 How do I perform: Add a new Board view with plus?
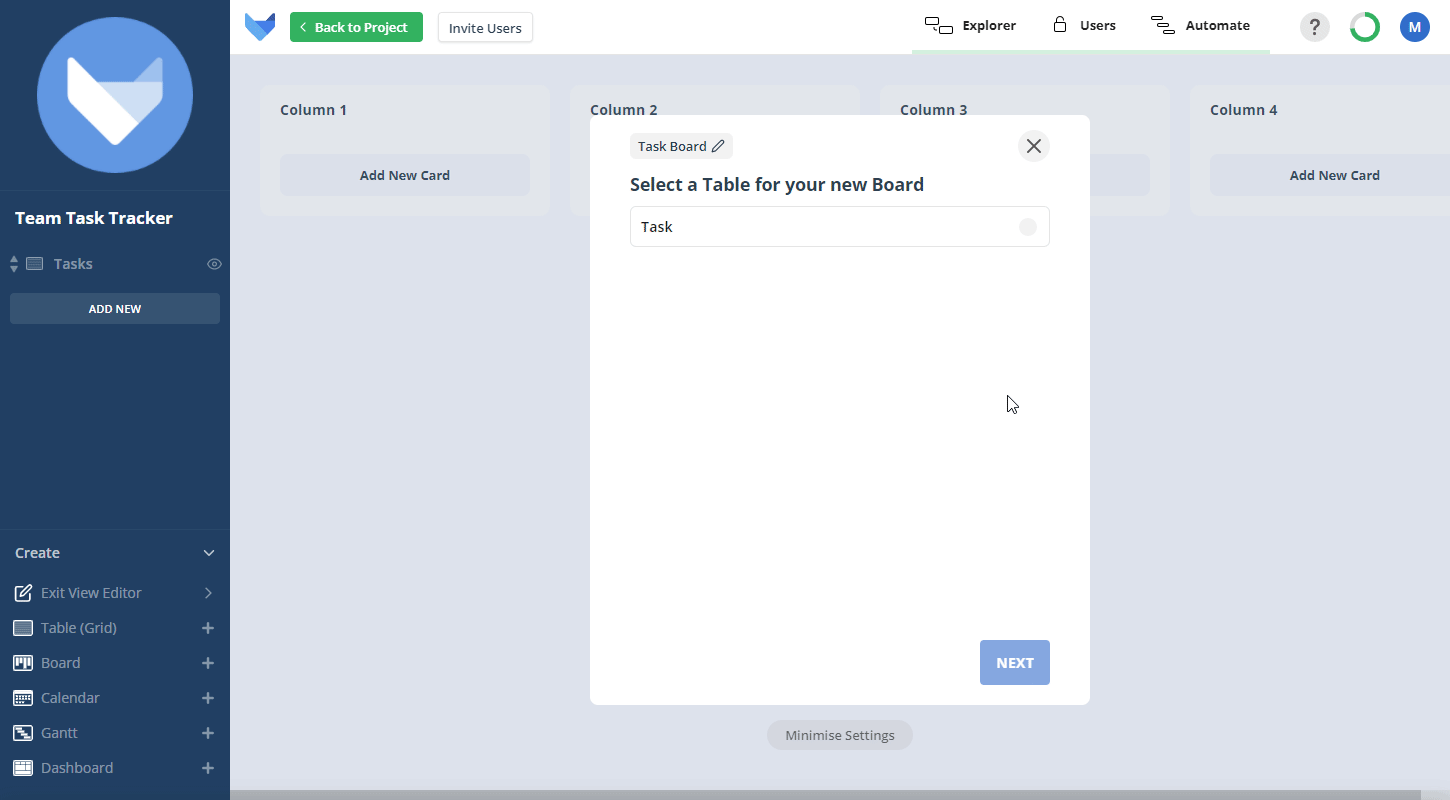click(x=208, y=663)
